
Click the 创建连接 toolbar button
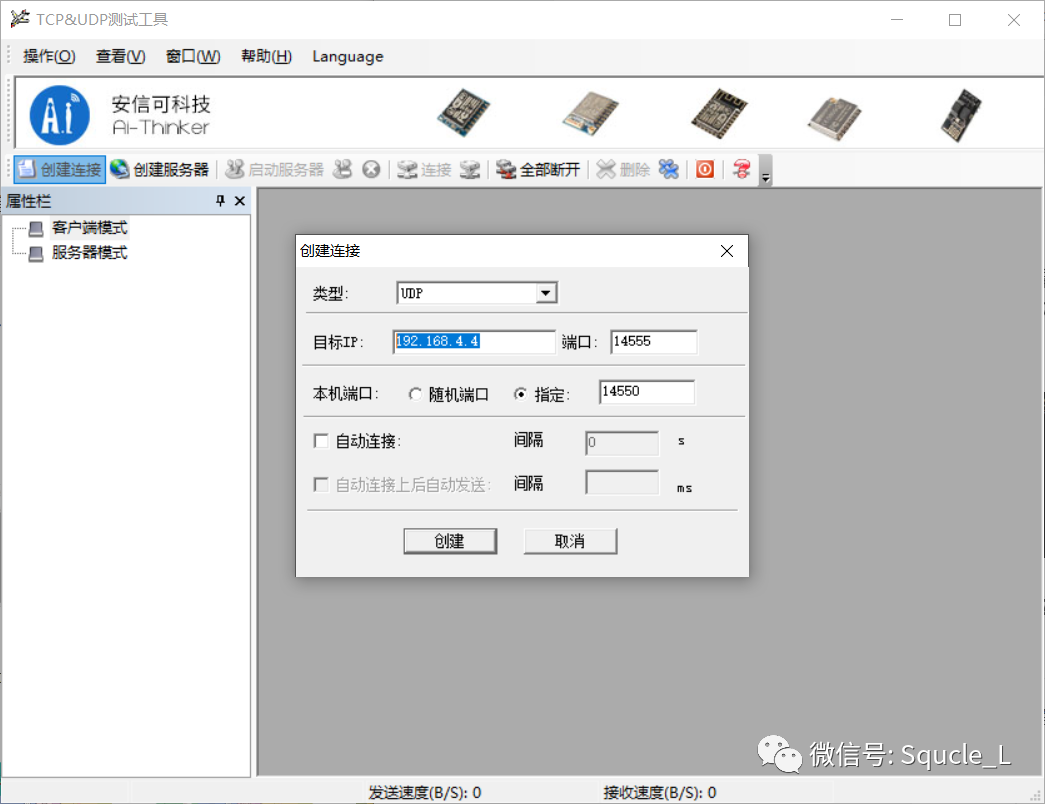tap(60, 169)
